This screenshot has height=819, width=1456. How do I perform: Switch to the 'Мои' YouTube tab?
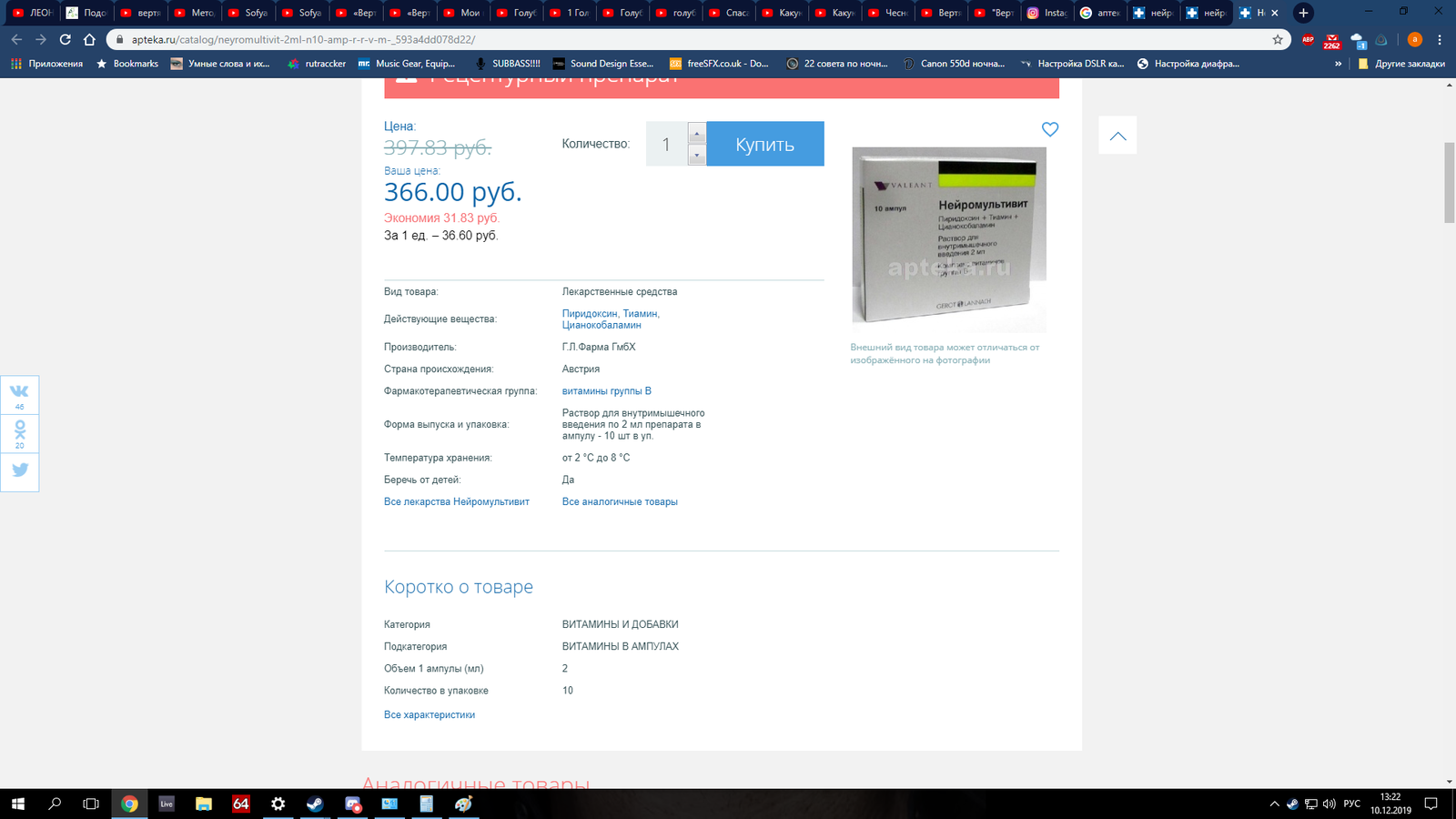461,13
